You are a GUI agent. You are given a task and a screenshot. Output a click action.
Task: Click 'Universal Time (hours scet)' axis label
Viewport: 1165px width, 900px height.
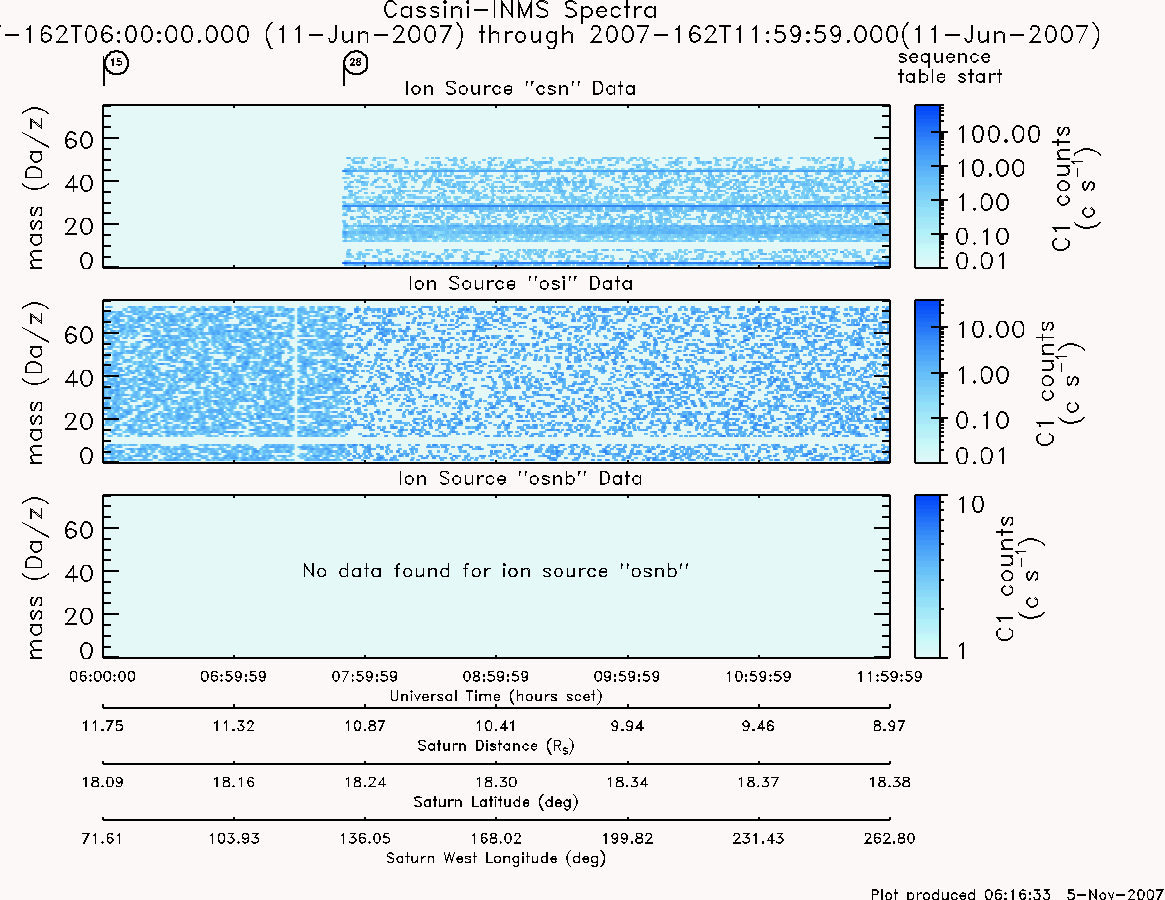496,696
